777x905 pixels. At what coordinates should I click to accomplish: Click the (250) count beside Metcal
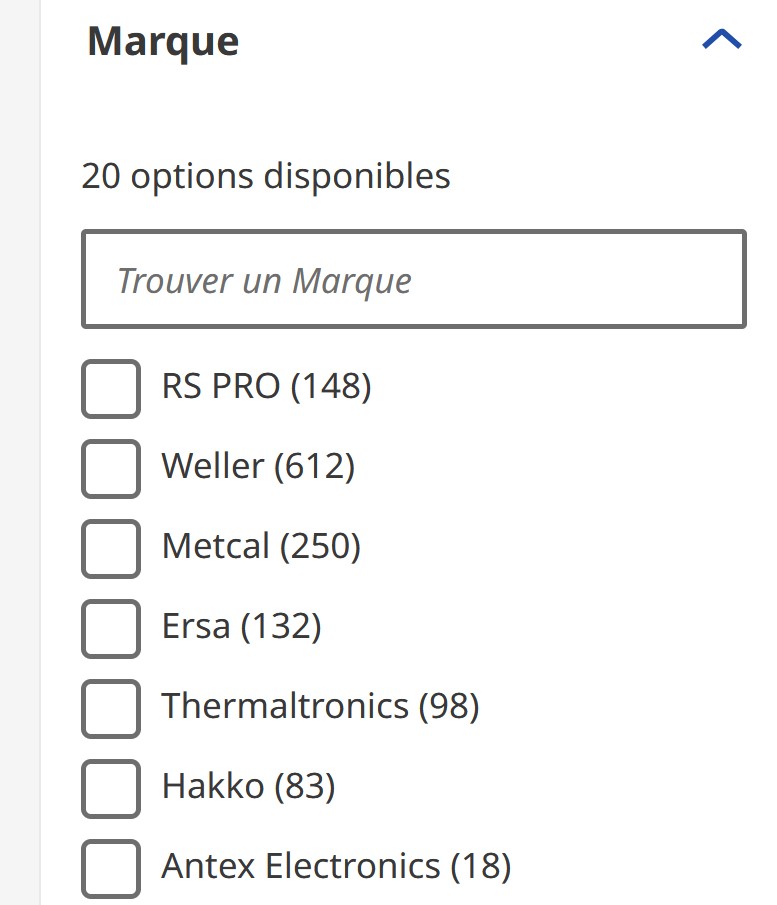pos(320,546)
